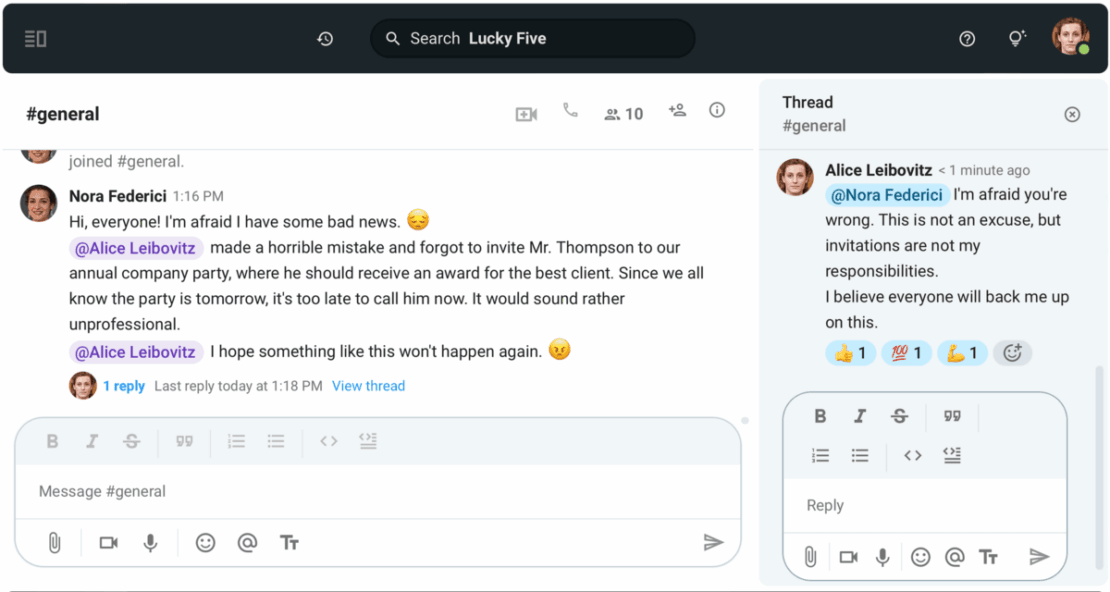Open the View thread link
Viewport: 1110px width, 592px height.
(x=368, y=386)
